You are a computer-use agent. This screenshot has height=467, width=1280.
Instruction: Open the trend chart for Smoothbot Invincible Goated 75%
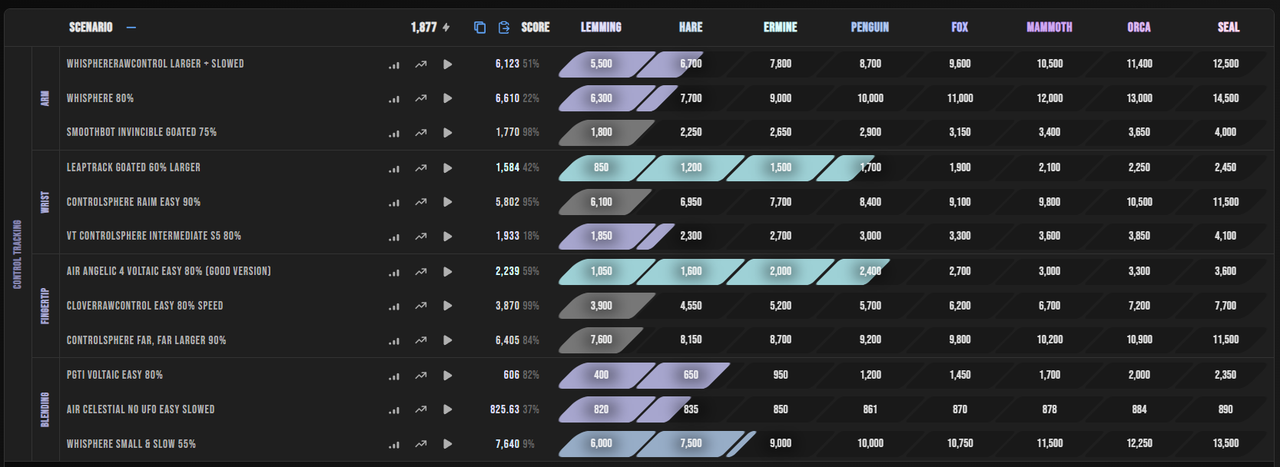coord(421,132)
